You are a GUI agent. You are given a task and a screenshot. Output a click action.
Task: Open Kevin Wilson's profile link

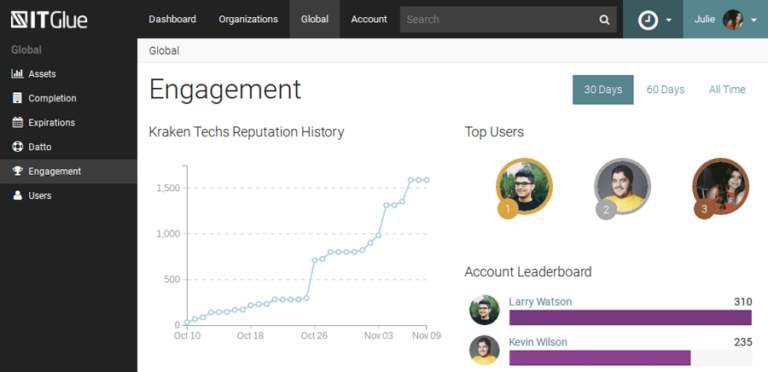pos(538,342)
